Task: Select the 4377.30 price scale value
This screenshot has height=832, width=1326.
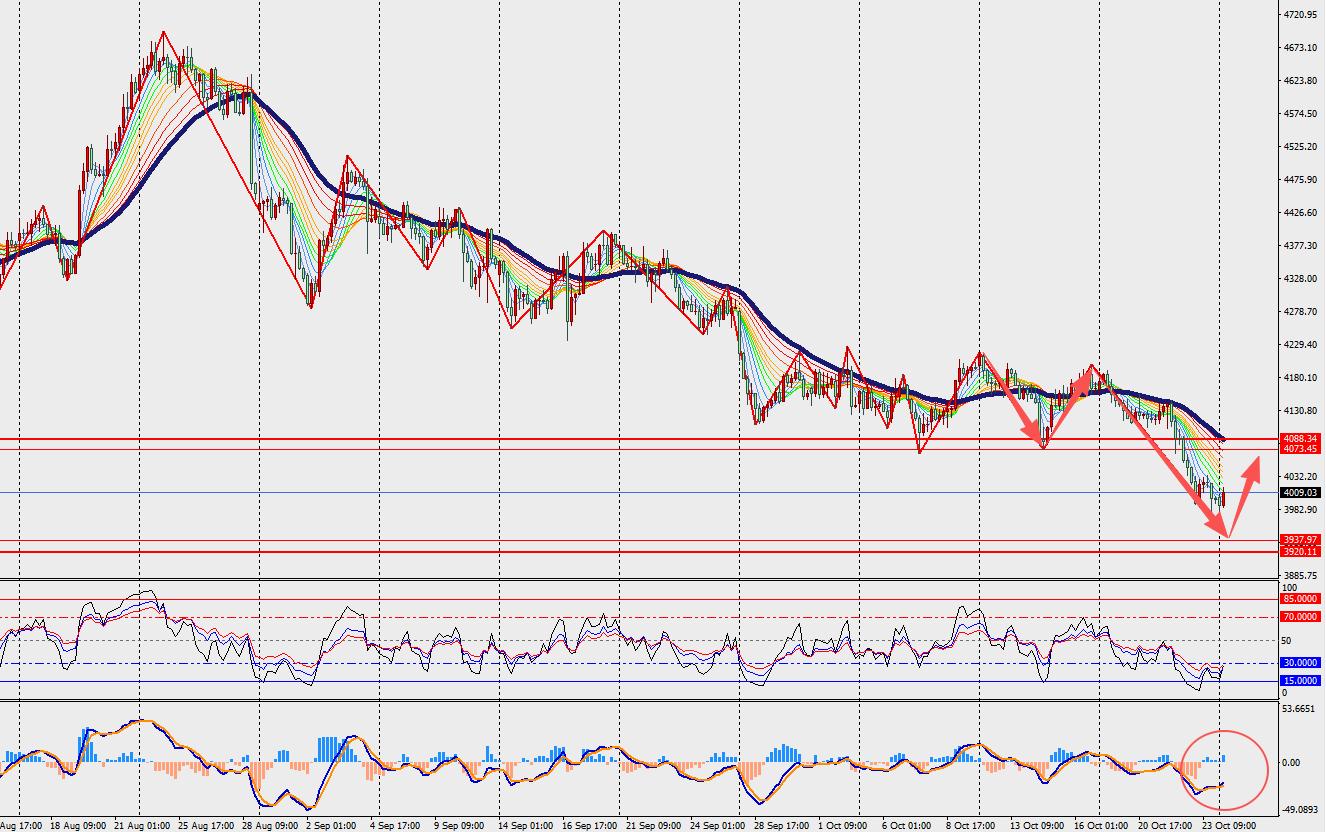Action: [1302, 246]
